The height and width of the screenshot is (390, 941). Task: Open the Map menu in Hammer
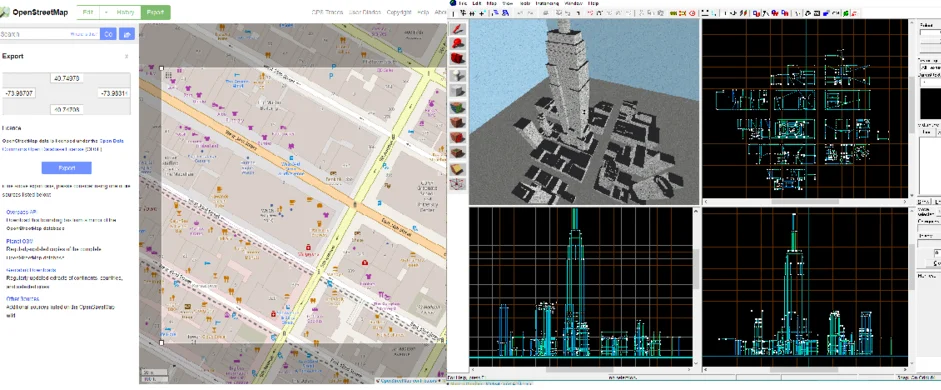(x=492, y=3)
